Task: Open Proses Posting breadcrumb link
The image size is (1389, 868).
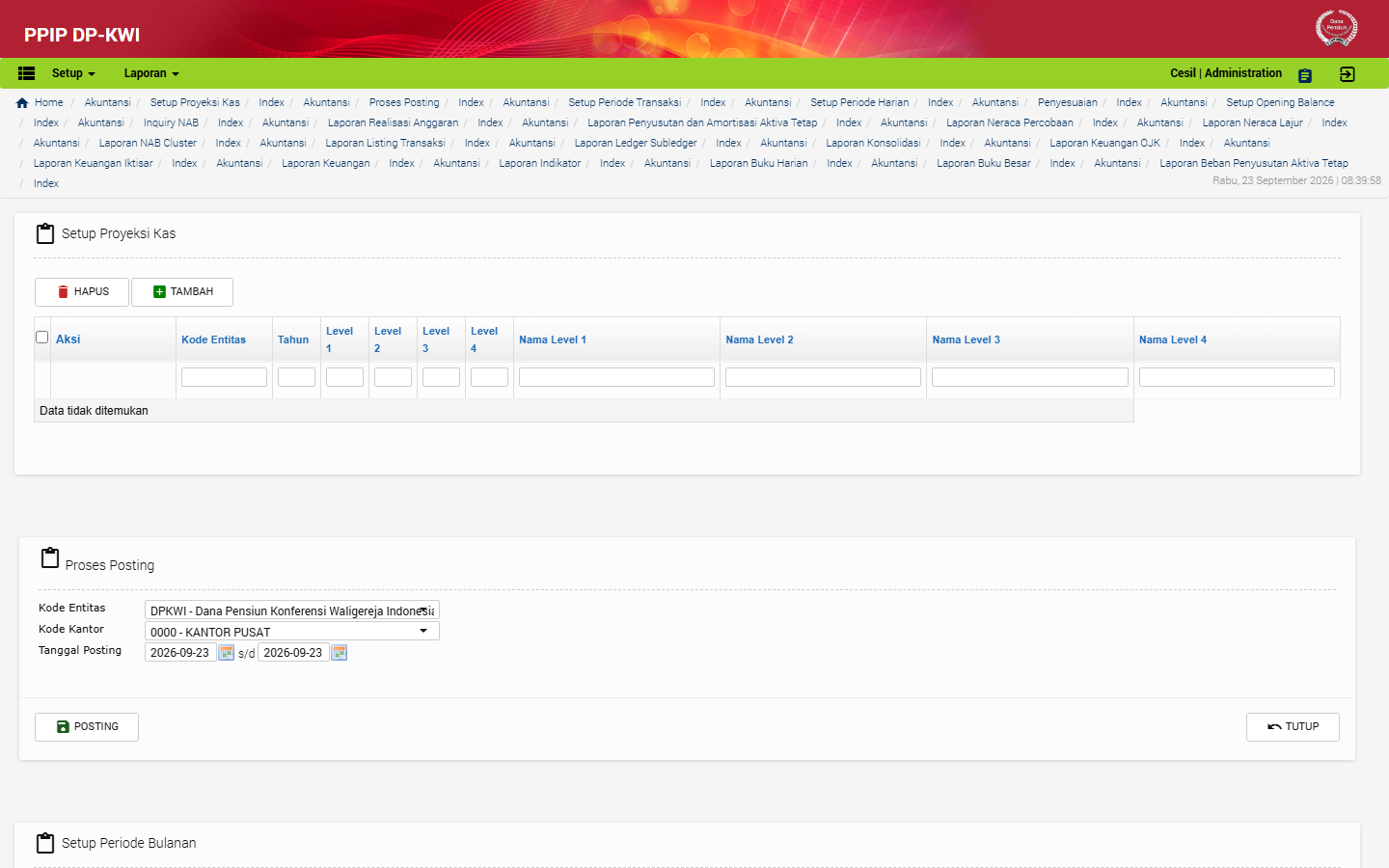Action: click(404, 102)
